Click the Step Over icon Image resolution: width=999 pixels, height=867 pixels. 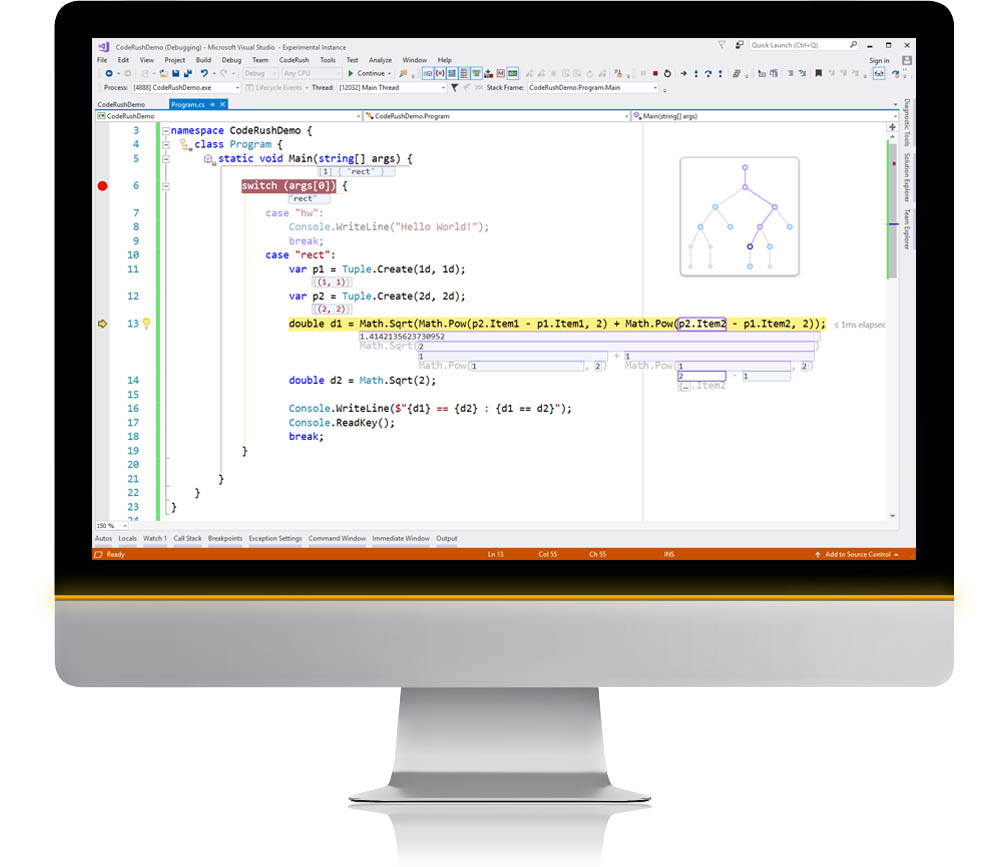pyautogui.click(x=708, y=74)
